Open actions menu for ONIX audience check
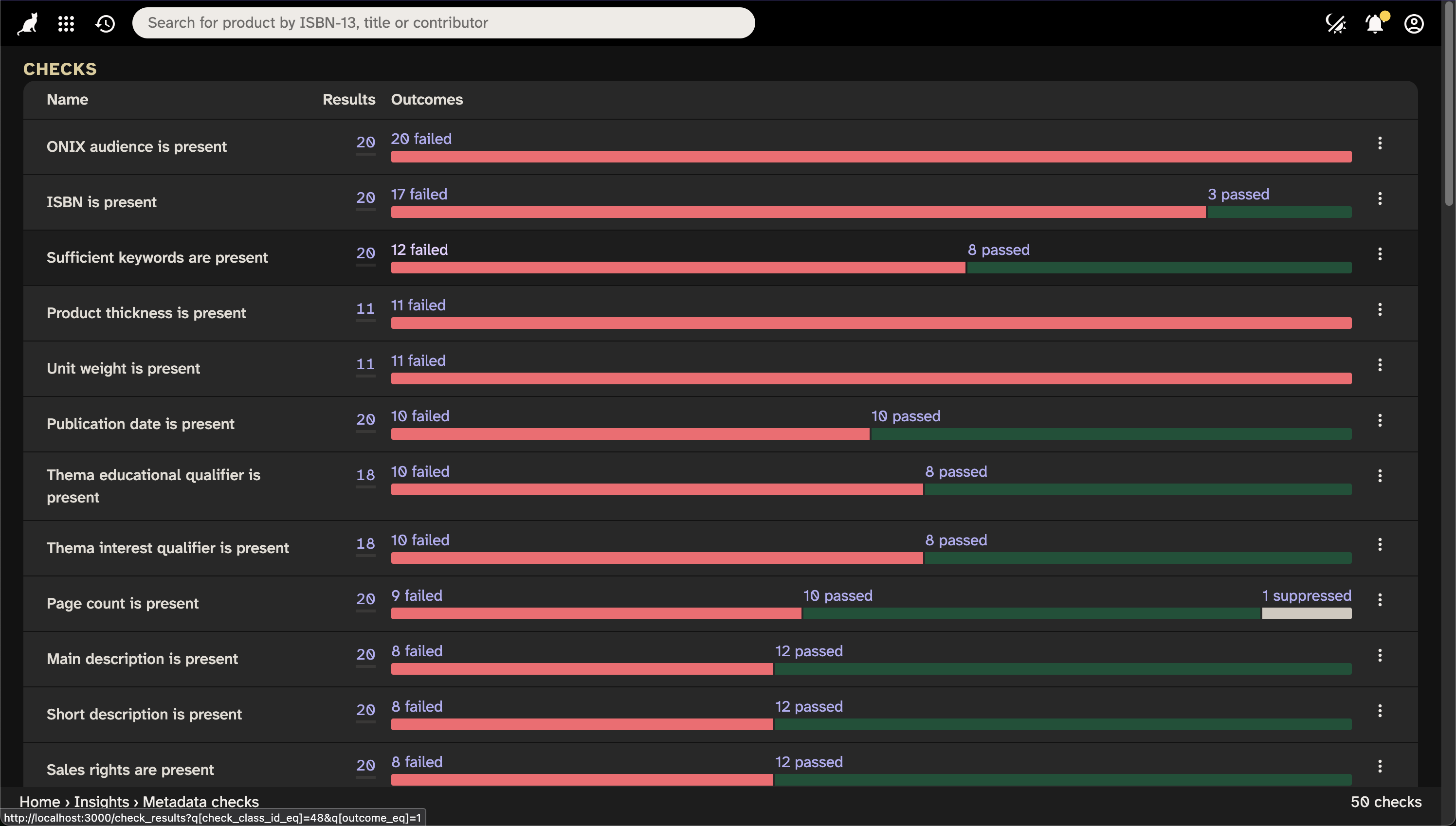This screenshot has width=1456, height=826. coord(1380,143)
